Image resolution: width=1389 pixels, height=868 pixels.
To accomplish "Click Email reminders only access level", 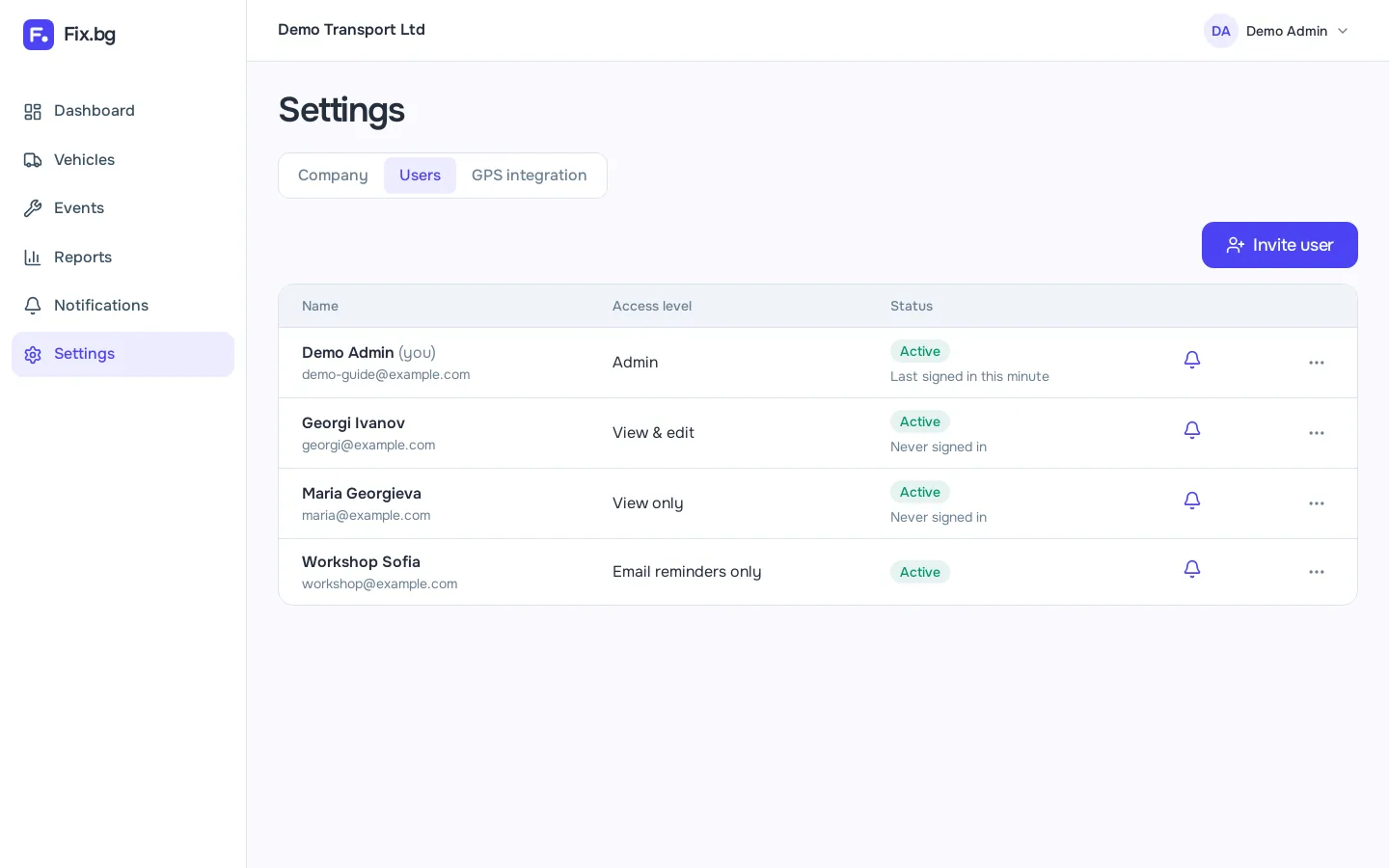I will 687,572.
